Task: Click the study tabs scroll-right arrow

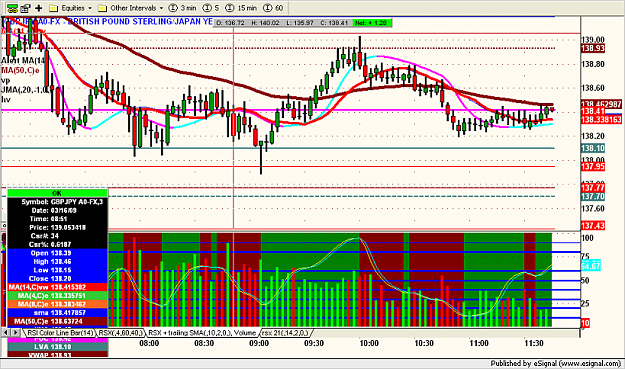Action: [15, 332]
